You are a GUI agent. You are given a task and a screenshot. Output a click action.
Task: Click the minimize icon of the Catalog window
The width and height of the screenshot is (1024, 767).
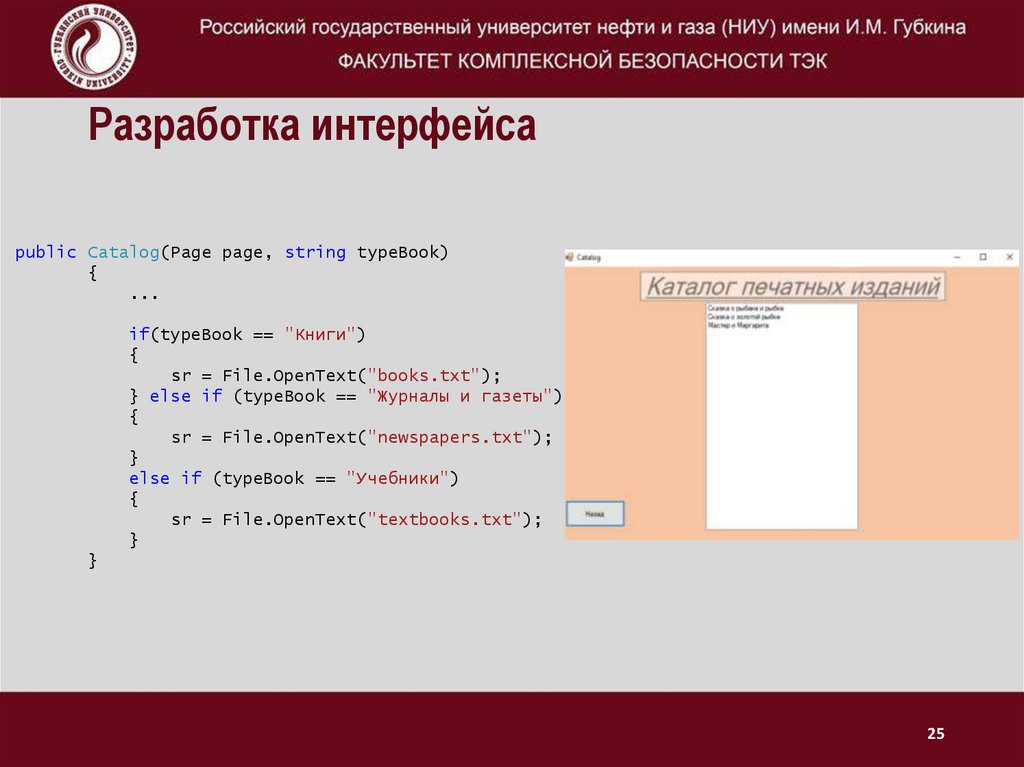956,256
